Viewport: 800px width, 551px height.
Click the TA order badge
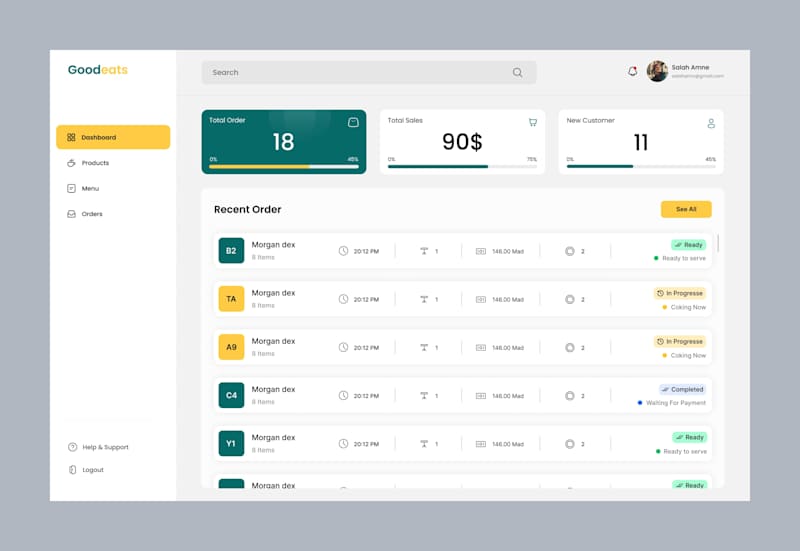point(231,299)
